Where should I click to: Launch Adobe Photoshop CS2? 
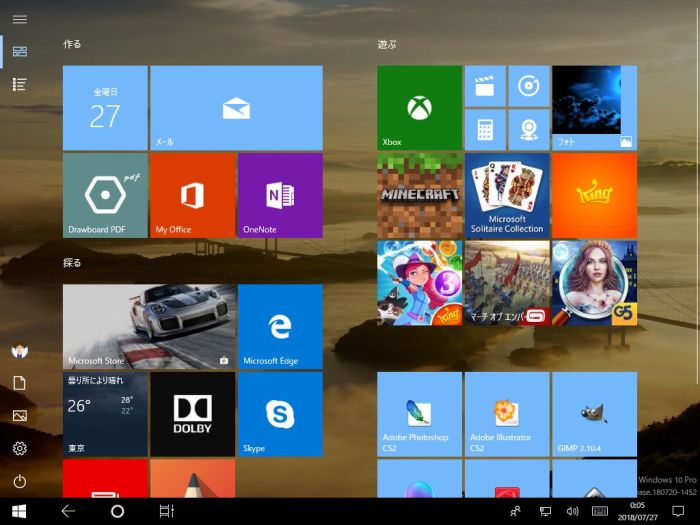[419, 414]
